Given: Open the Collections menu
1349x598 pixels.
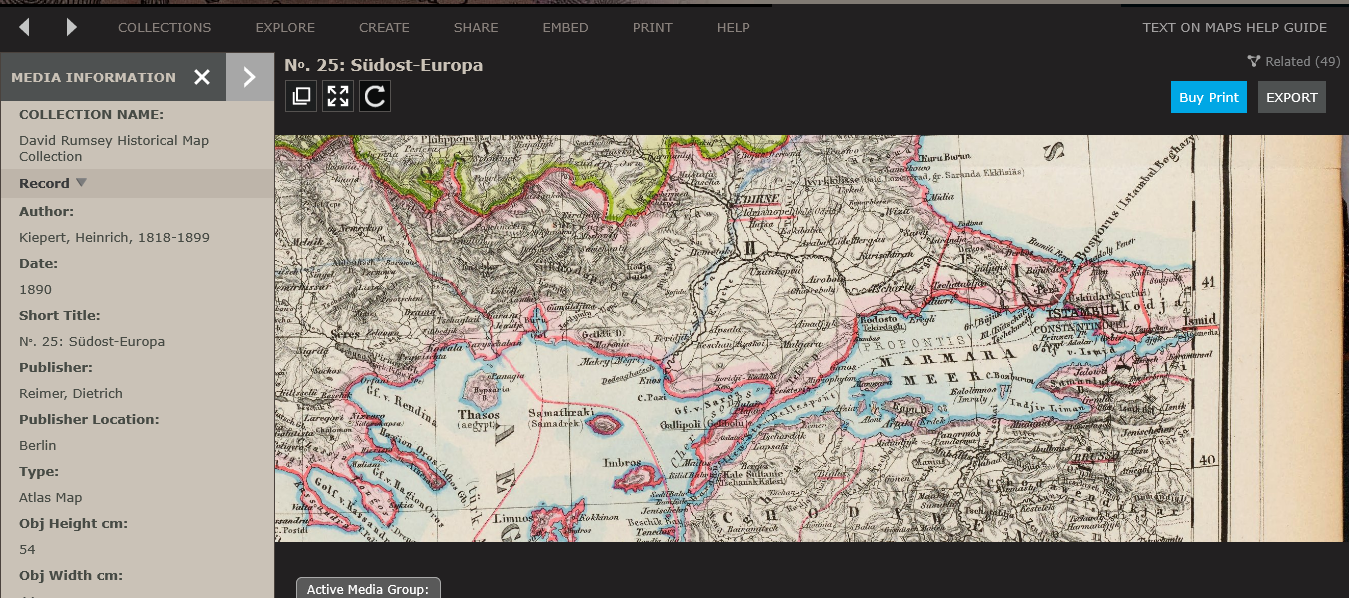Looking at the screenshot, I should (165, 27).
